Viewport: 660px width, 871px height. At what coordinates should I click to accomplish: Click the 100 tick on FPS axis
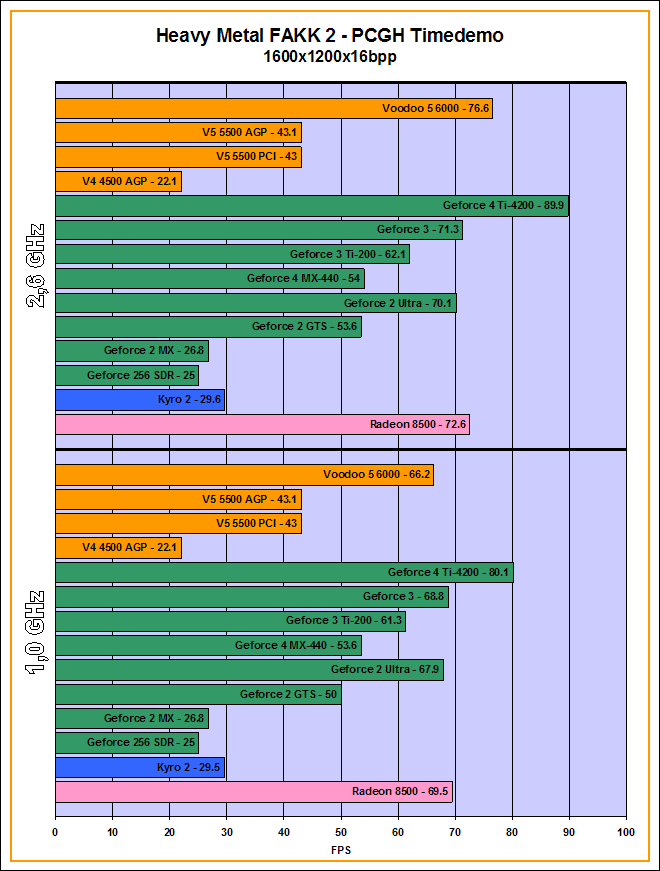(626, 832)
